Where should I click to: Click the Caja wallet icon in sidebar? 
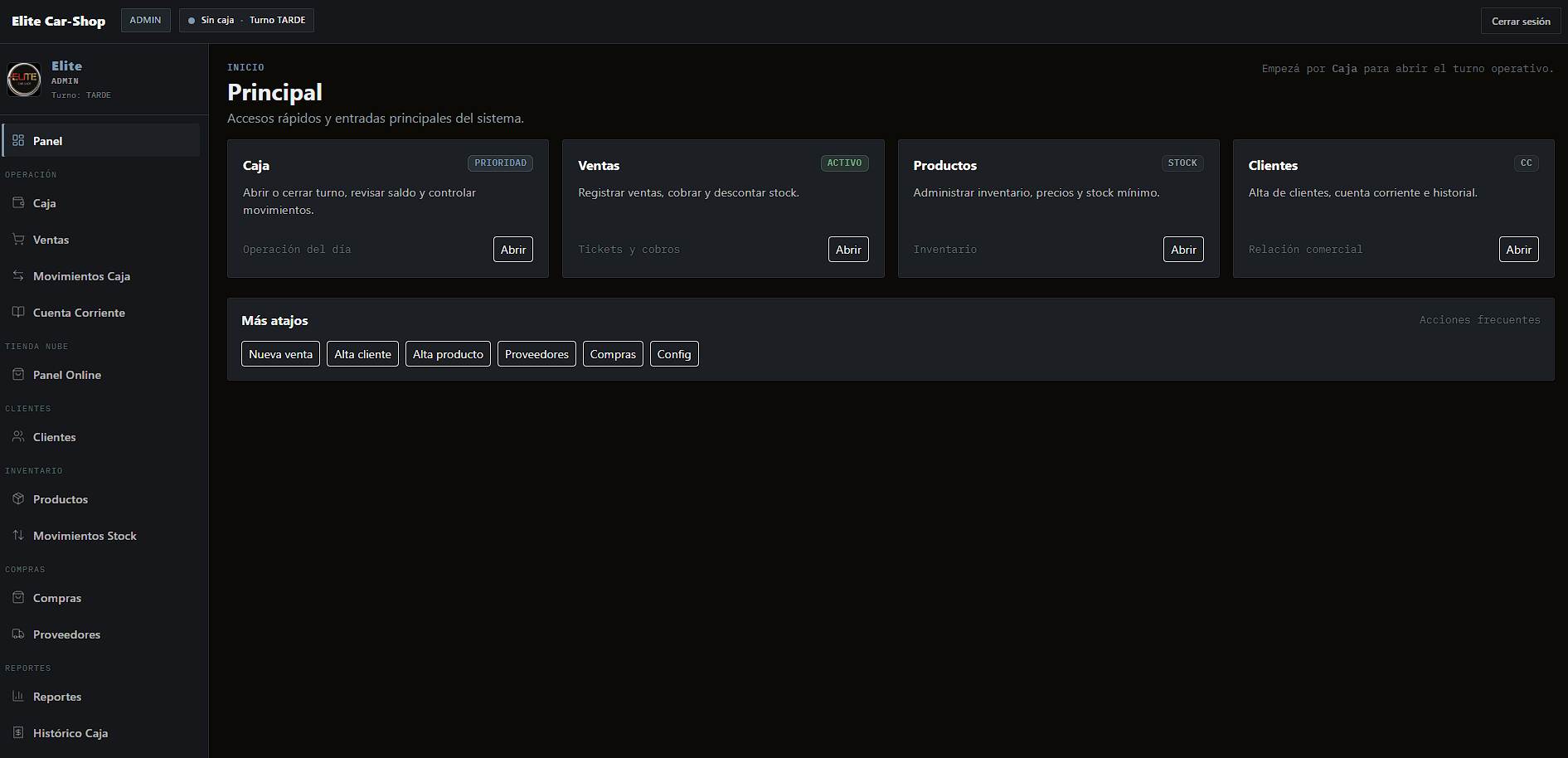[x=18, y=202]
